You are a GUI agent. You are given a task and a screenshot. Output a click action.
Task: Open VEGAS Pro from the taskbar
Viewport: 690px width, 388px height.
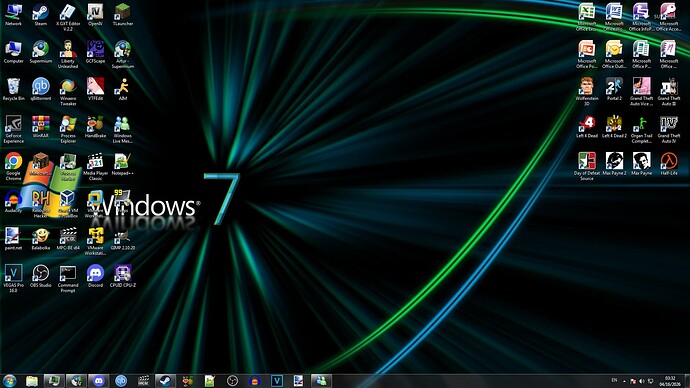point(276,381)
